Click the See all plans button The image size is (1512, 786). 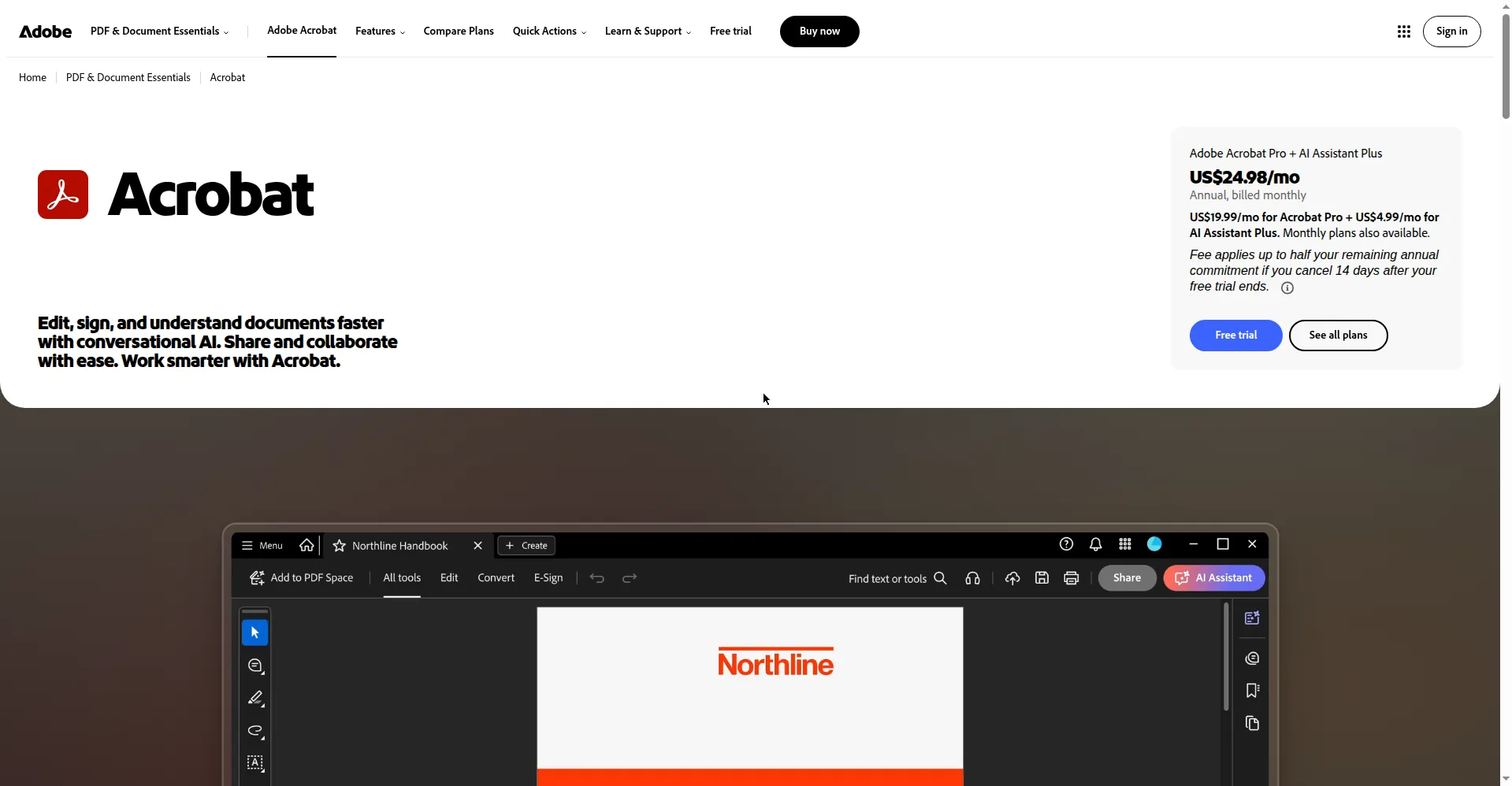[x=1338, y=336]
